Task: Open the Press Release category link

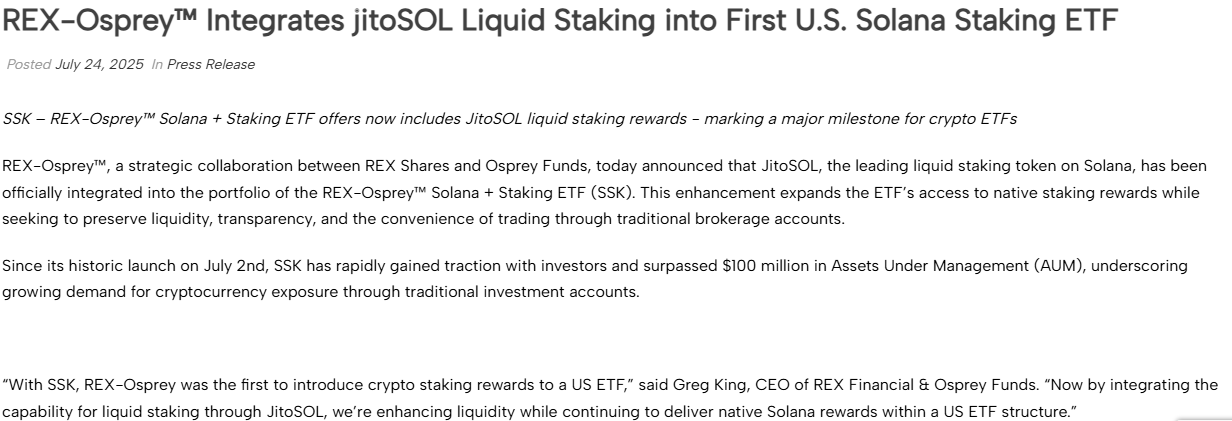Action: 211,65
